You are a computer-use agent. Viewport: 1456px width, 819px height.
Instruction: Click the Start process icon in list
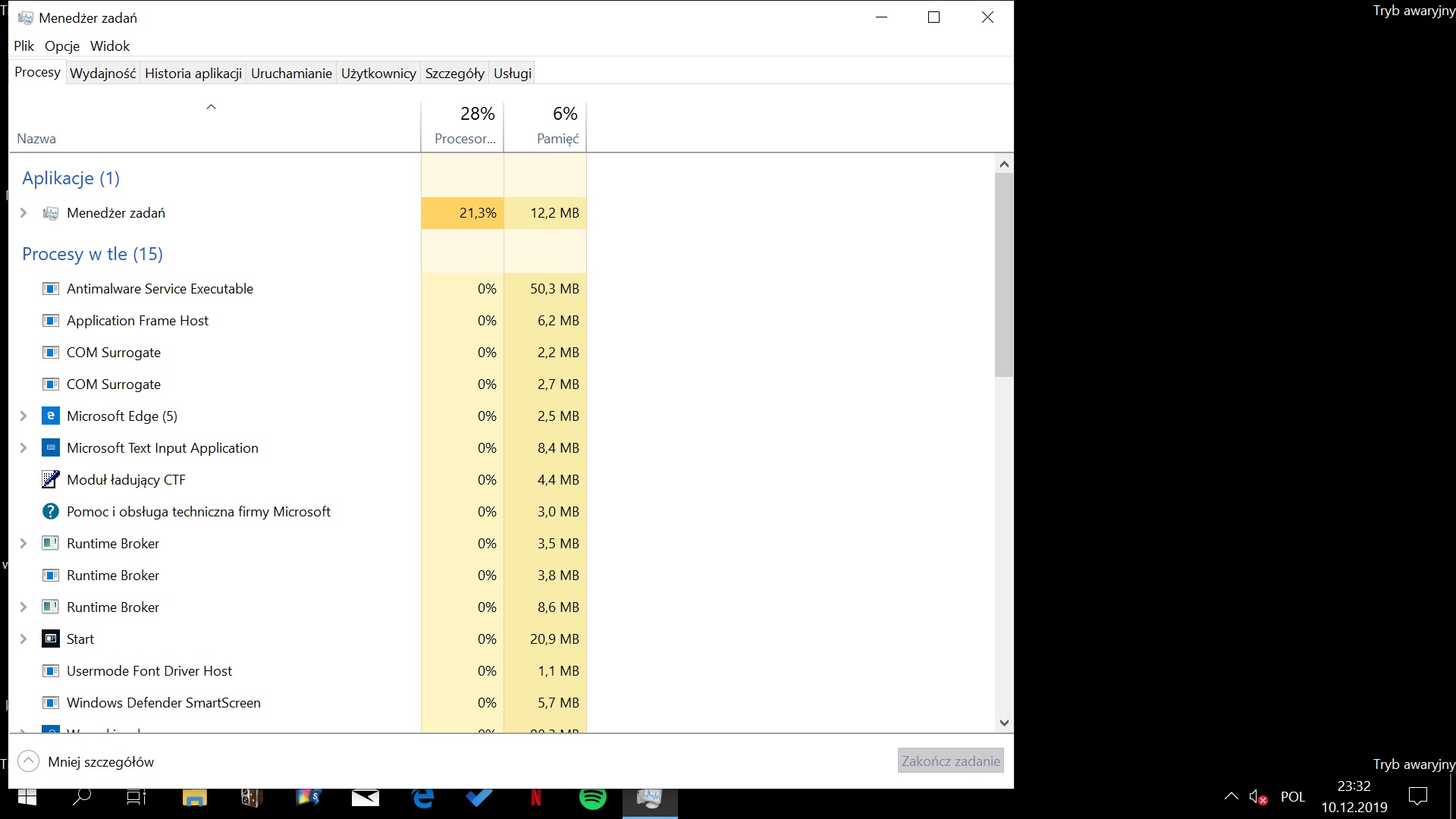tap(50, 639)
